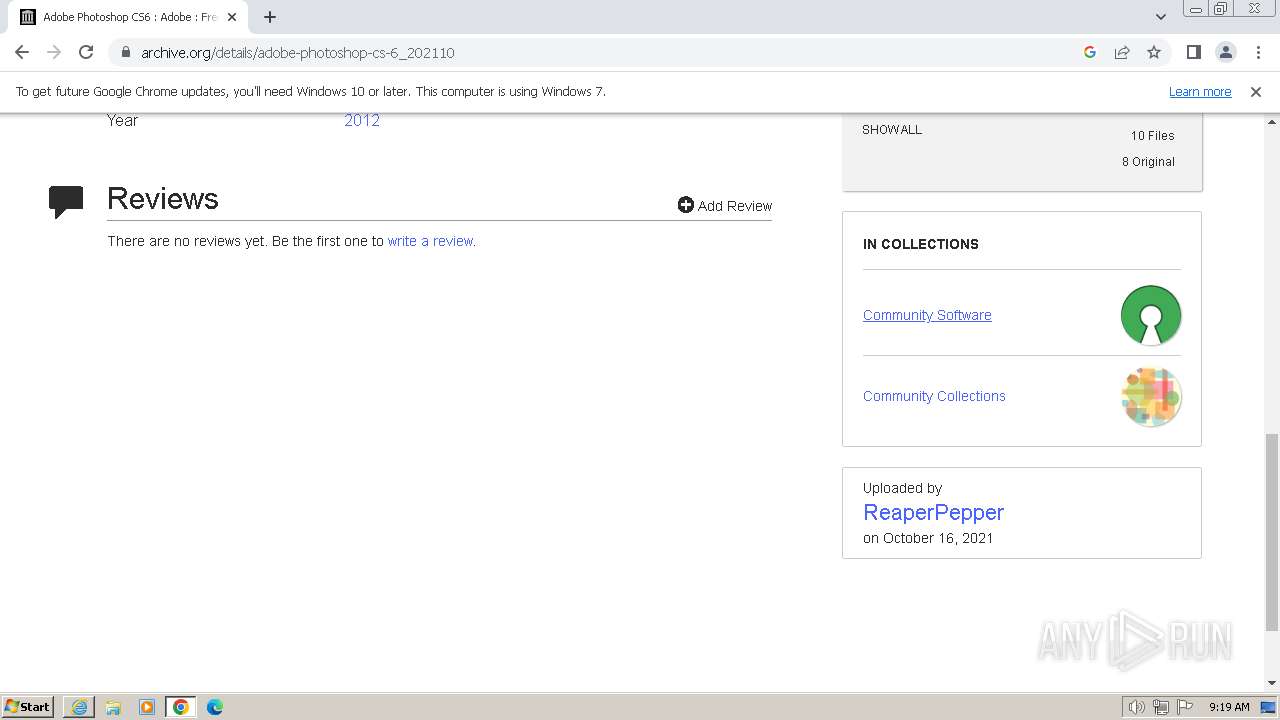Bookmark this page with the star icon
The image size is (1280, 720).
[1154, 52]
